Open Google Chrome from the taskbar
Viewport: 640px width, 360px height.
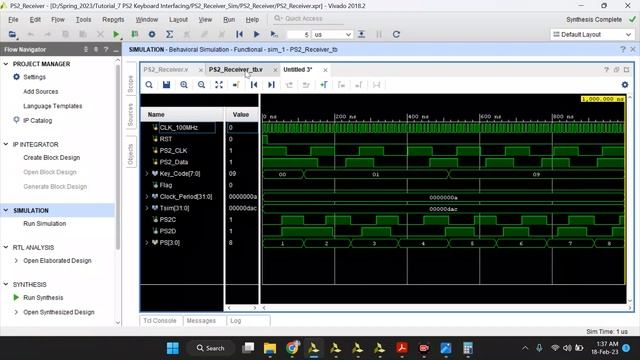click(x=292, y=348)
